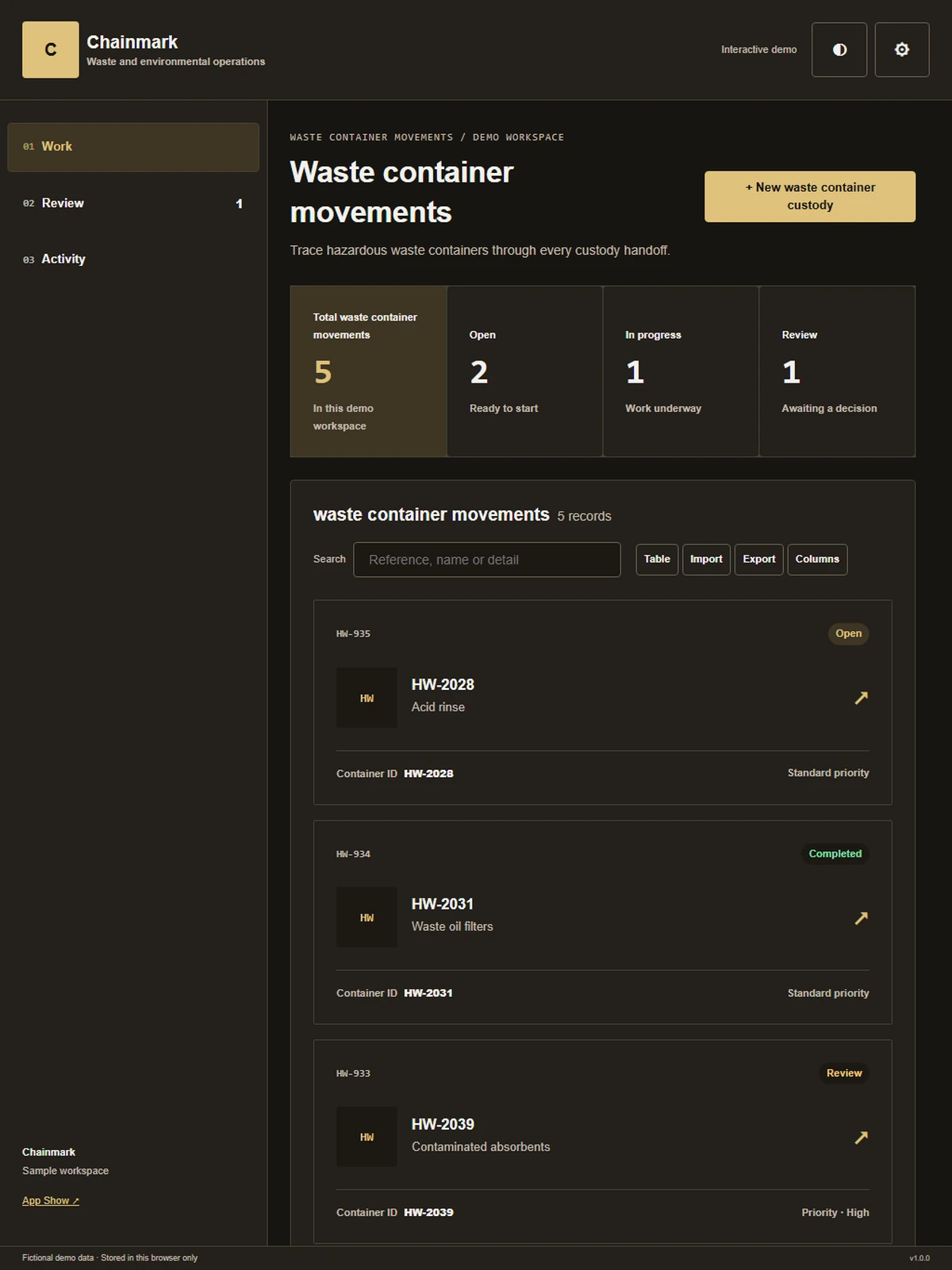Click the 5 records count
The height and width of the screenshot is (1270, 952).
click(x=584, y=516)
